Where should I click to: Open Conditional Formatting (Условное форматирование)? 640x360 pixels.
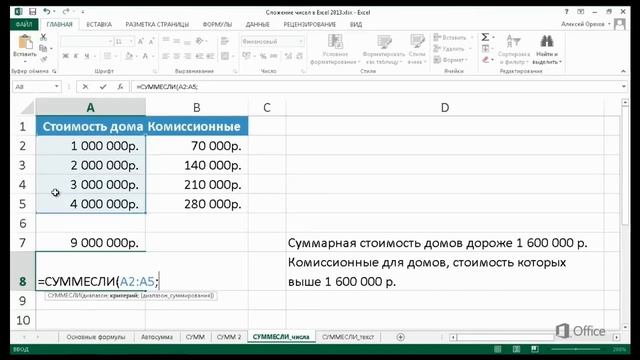click(x=335, y=49)
